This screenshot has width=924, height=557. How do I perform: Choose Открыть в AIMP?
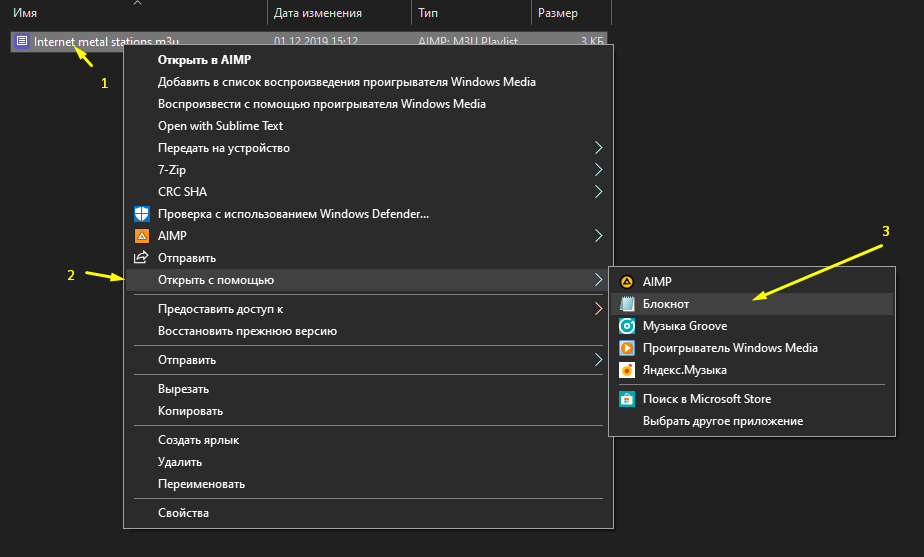[368, 60]
